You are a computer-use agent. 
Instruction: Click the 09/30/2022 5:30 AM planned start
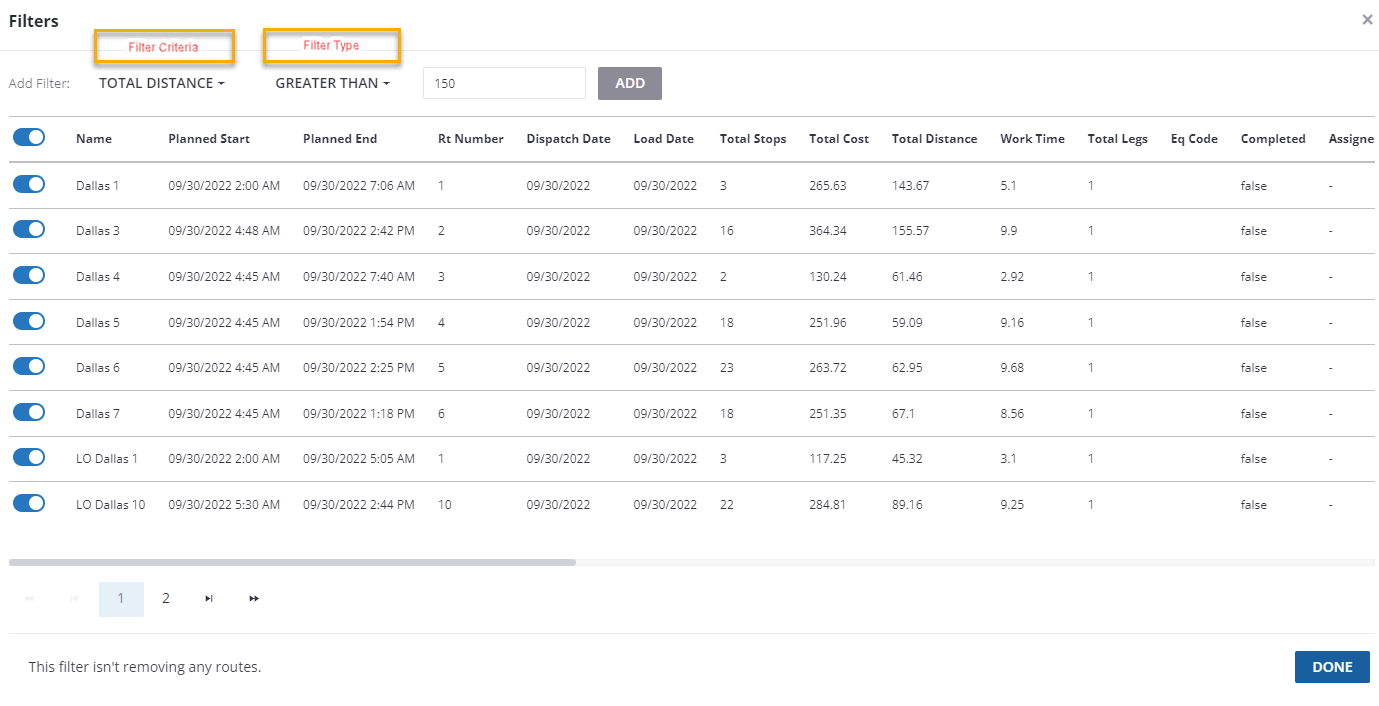224,505
